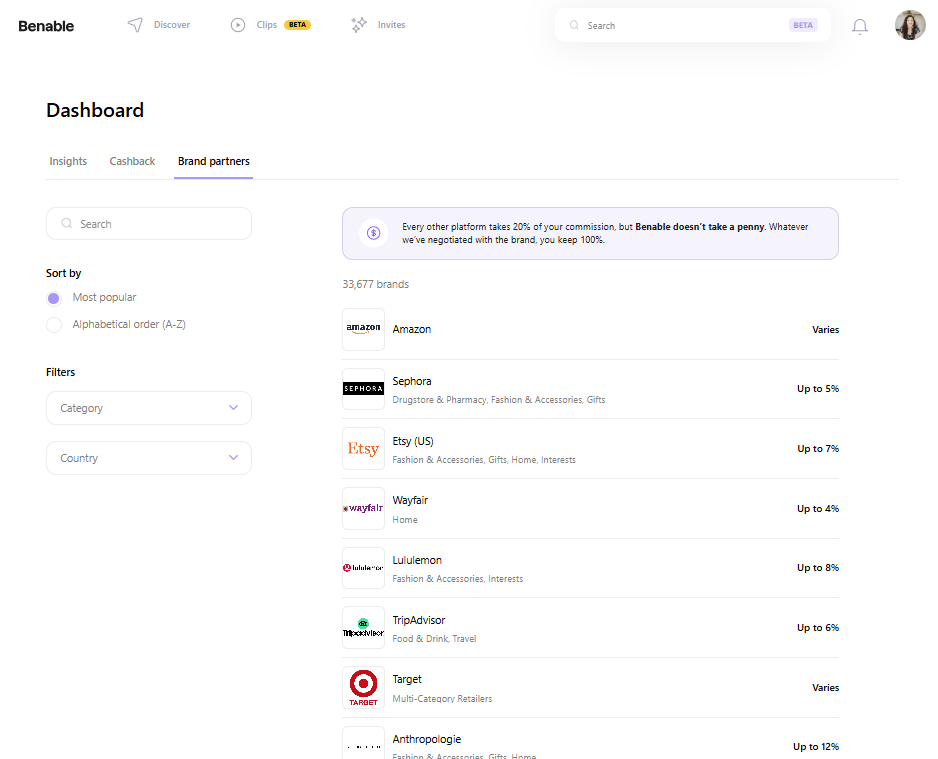Image resolution: width=938 pixels, height=759 pixels.
Task: Open the Anthropologie brand logo
Action: pyautogui.click(x=363, y=745)
